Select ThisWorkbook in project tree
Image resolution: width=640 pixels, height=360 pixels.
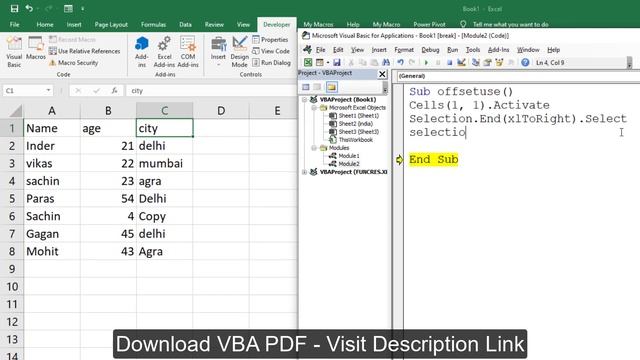click(356, 140)
